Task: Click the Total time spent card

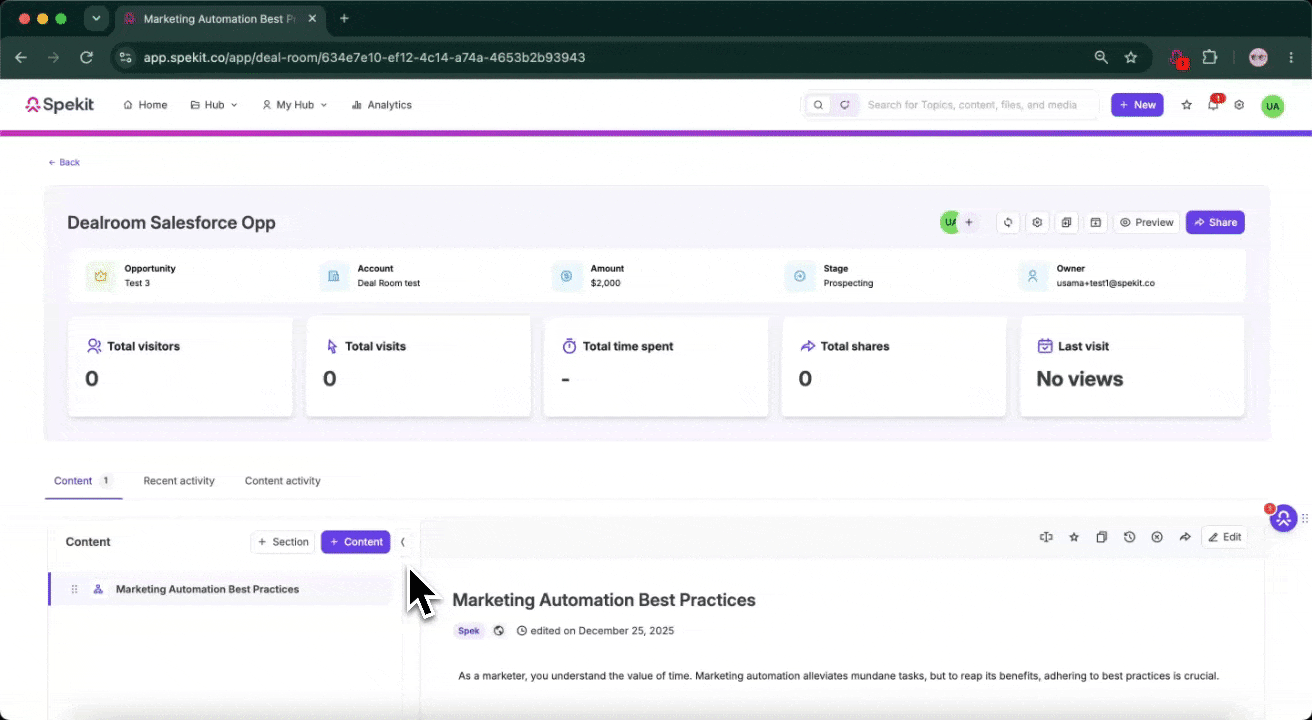Action: 656,366
